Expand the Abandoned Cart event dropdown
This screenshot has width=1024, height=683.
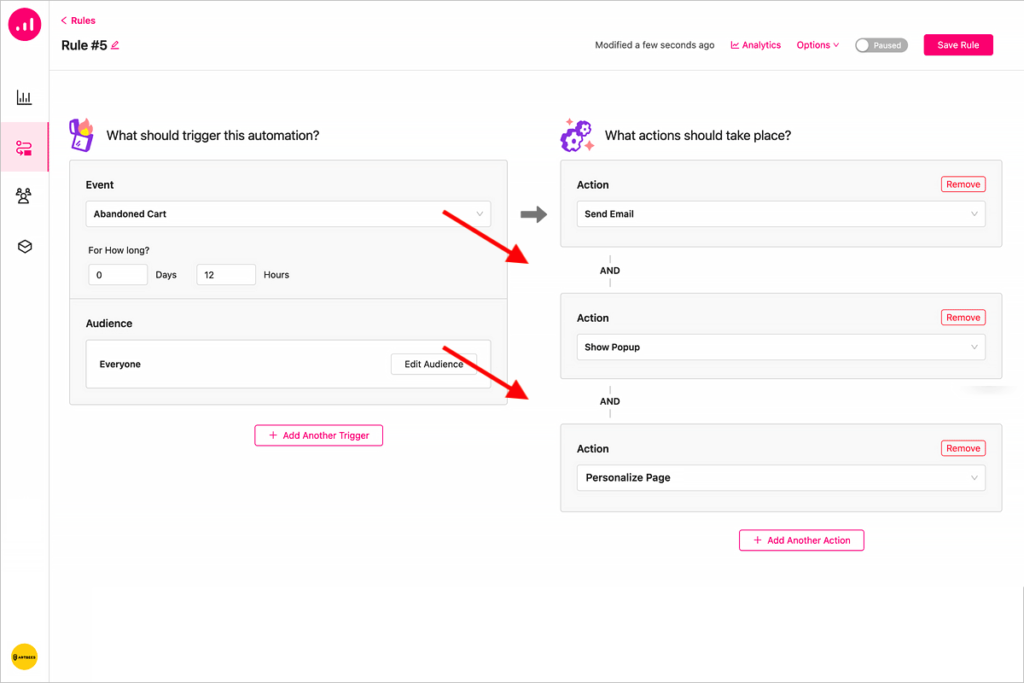click(288, 214)
